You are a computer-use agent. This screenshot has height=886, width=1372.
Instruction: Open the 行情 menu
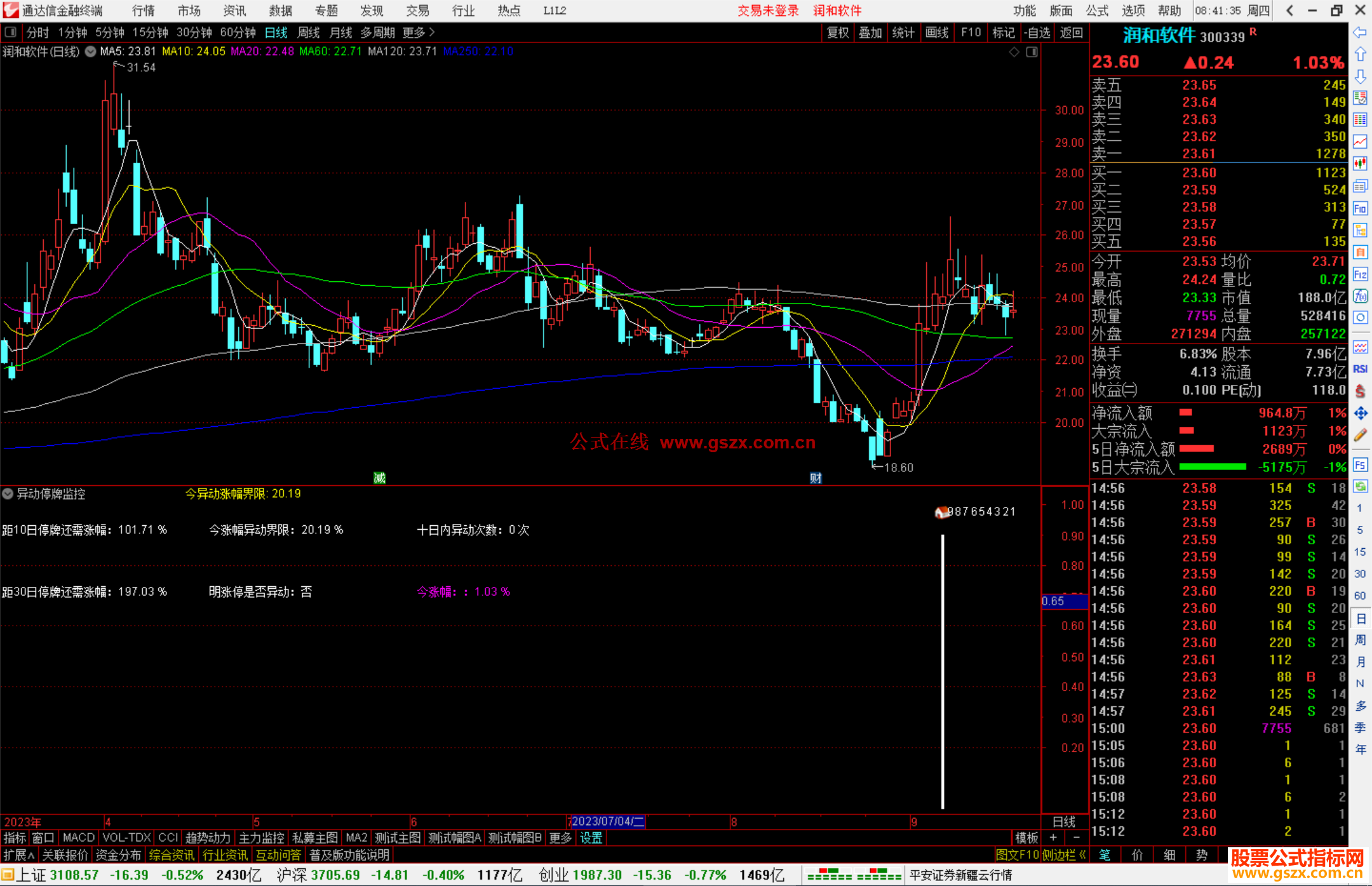point(143,10)
